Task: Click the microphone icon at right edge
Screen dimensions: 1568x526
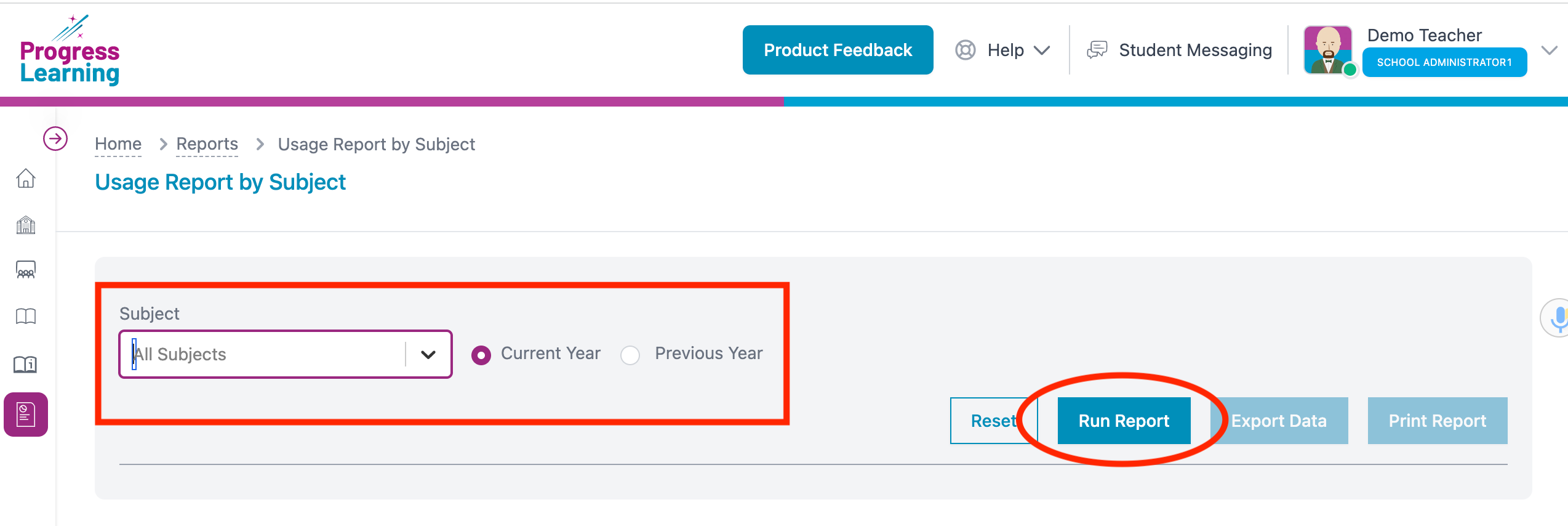Action: pyautogui.click(x=1556, y=318)
